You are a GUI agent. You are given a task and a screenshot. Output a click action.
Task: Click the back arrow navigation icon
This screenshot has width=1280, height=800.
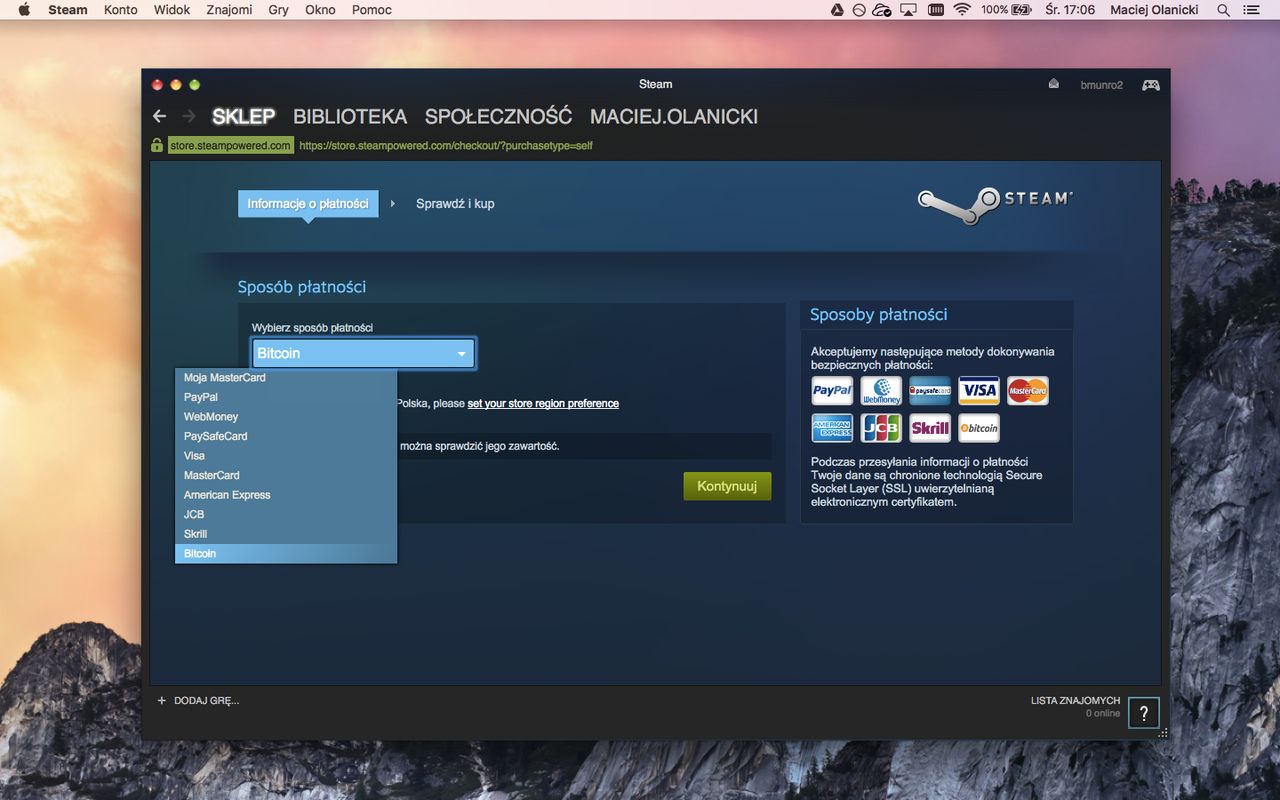click(x=159, y=116)
